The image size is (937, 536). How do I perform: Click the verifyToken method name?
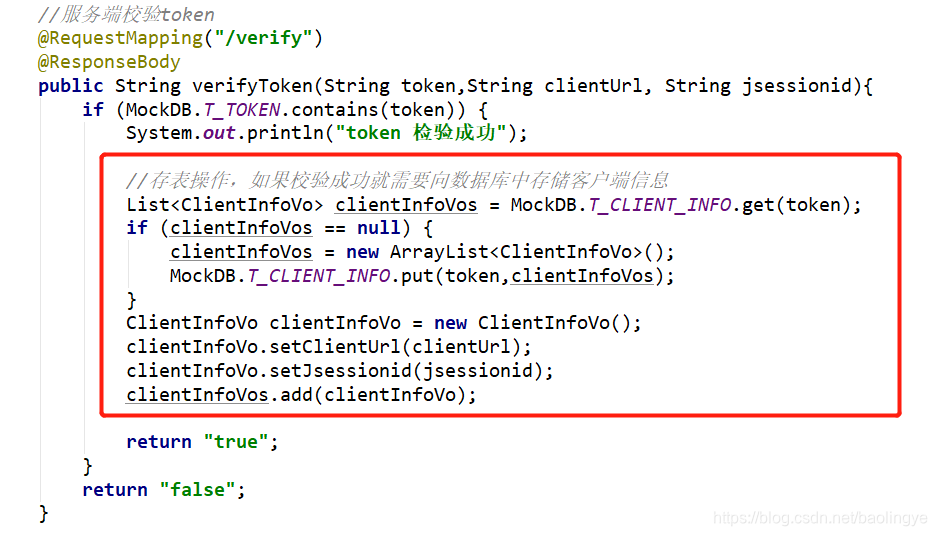point(252,86)
